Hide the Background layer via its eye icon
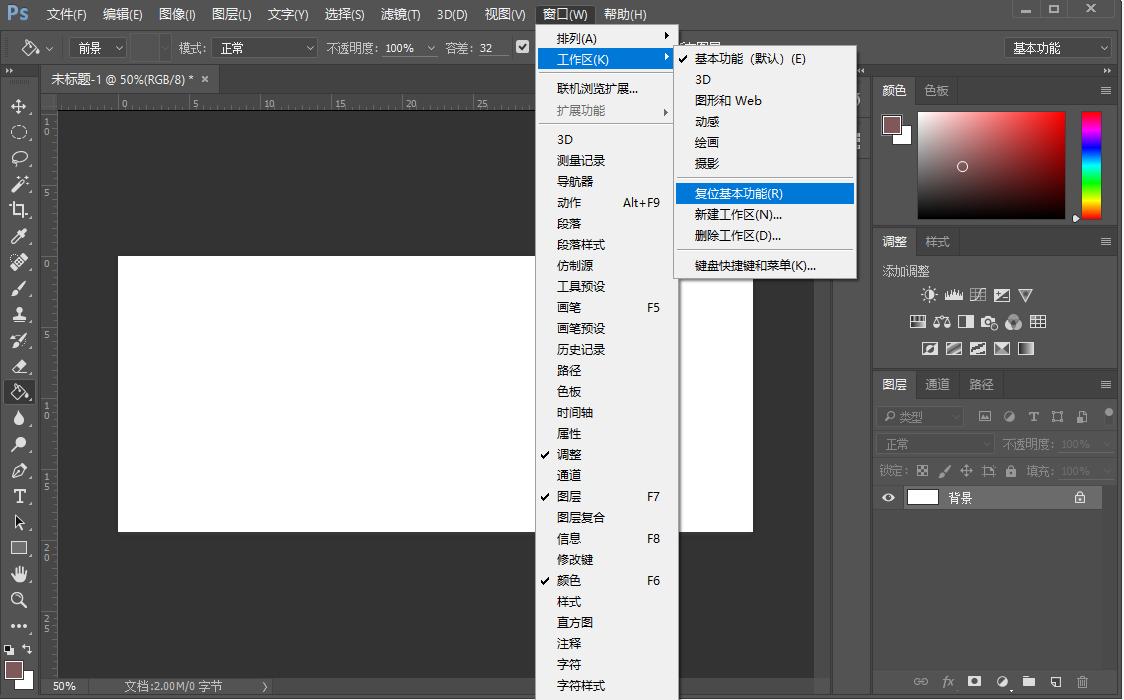The height and width of the screenshot is (700, 1124). [x=889, y=497]
